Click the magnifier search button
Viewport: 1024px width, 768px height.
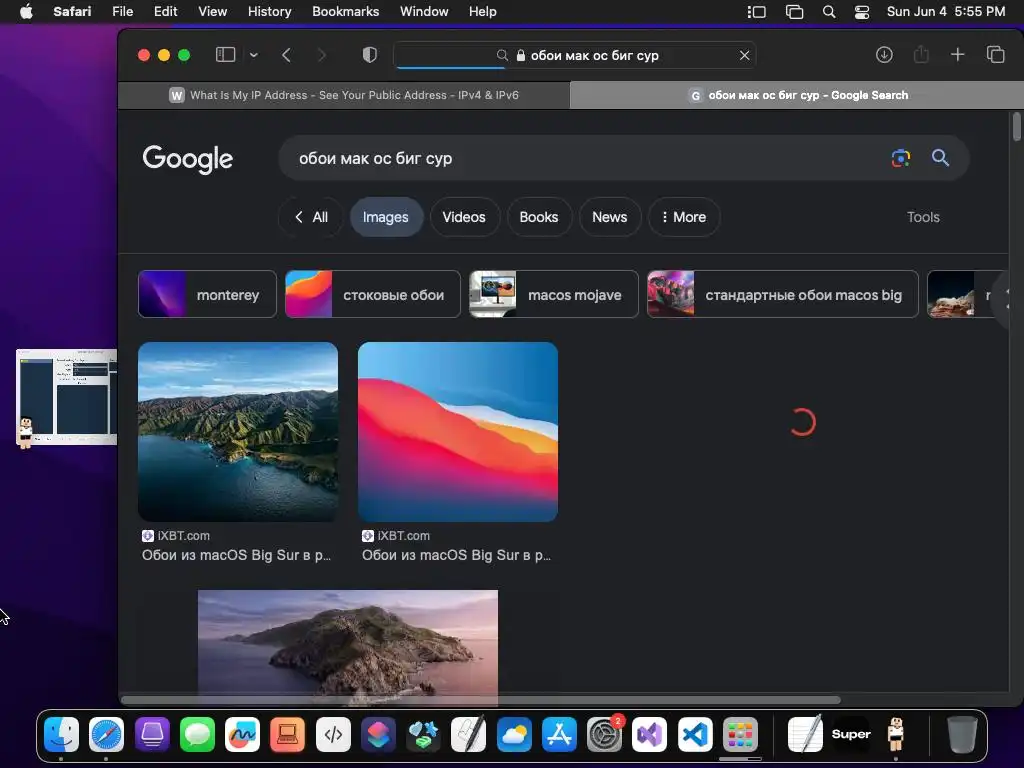click(x=940, y=158)
